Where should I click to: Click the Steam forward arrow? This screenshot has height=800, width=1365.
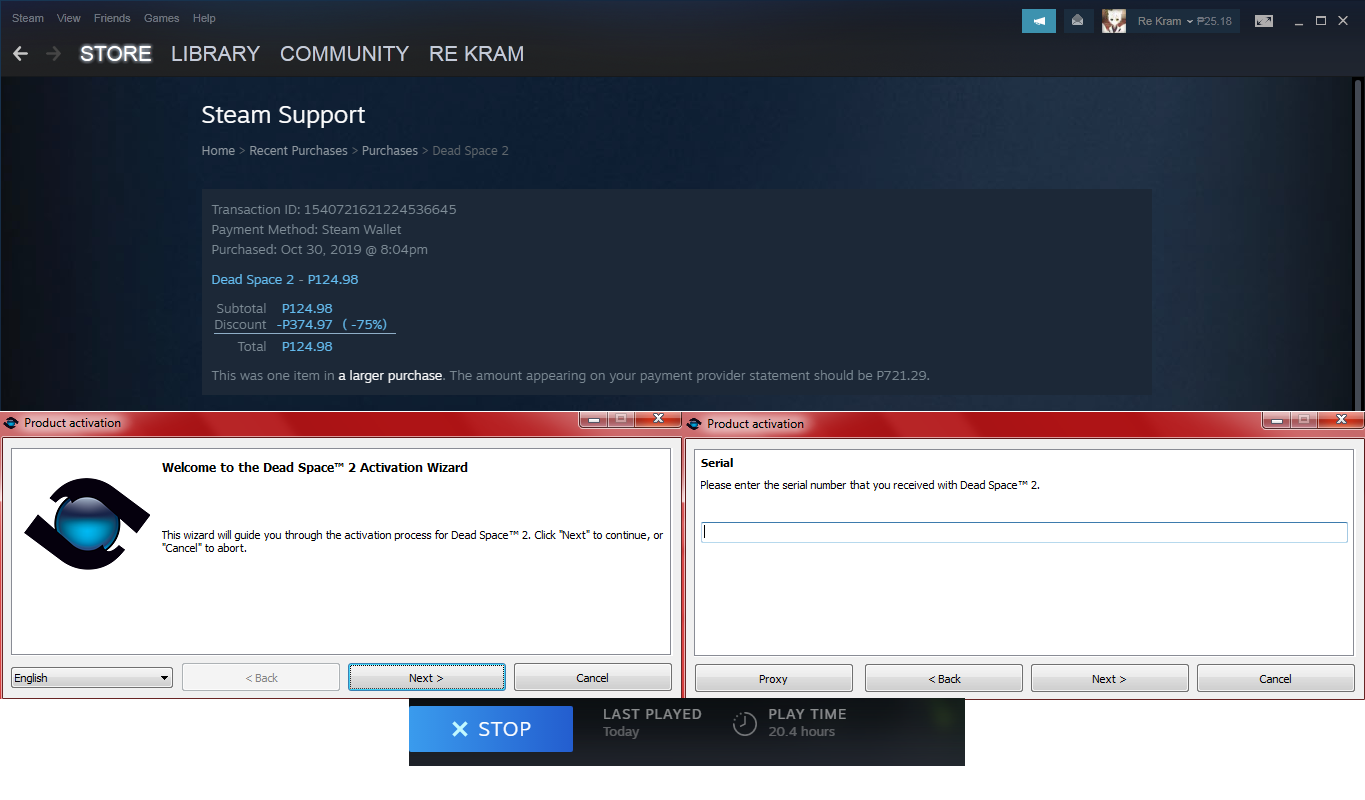click(54, 54)
